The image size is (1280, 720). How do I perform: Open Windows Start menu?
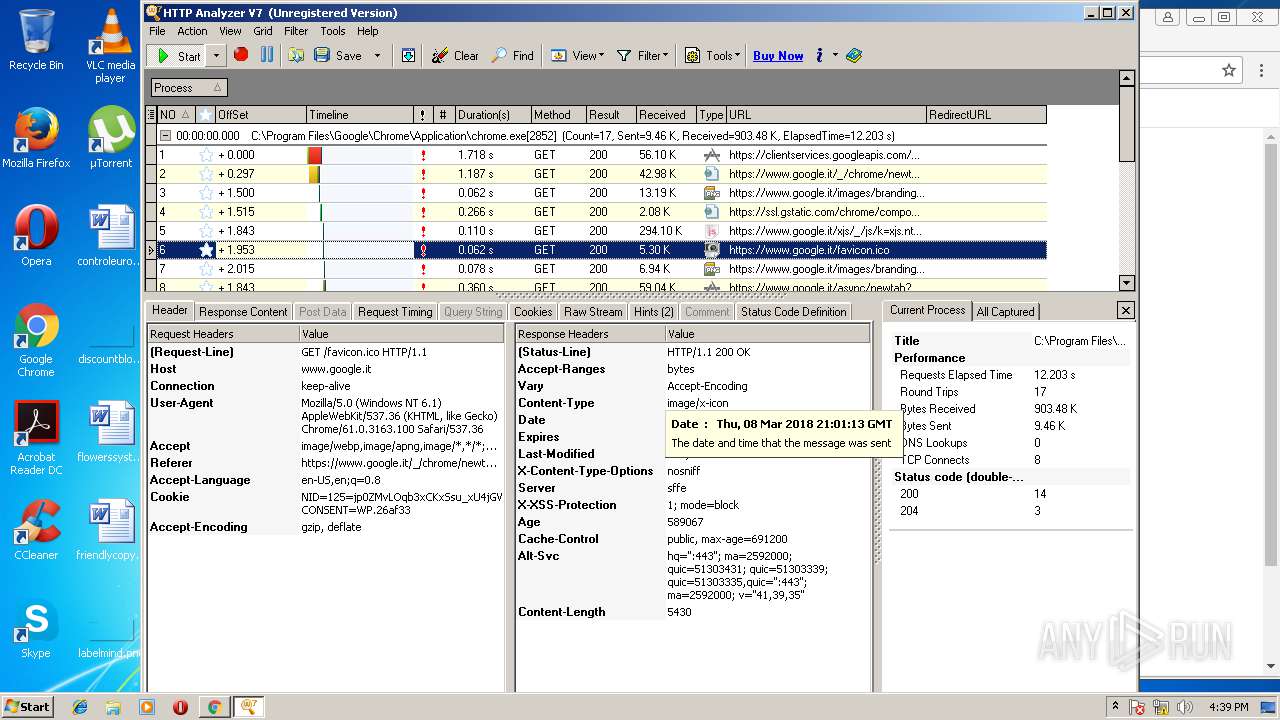[x=27, y=706]
